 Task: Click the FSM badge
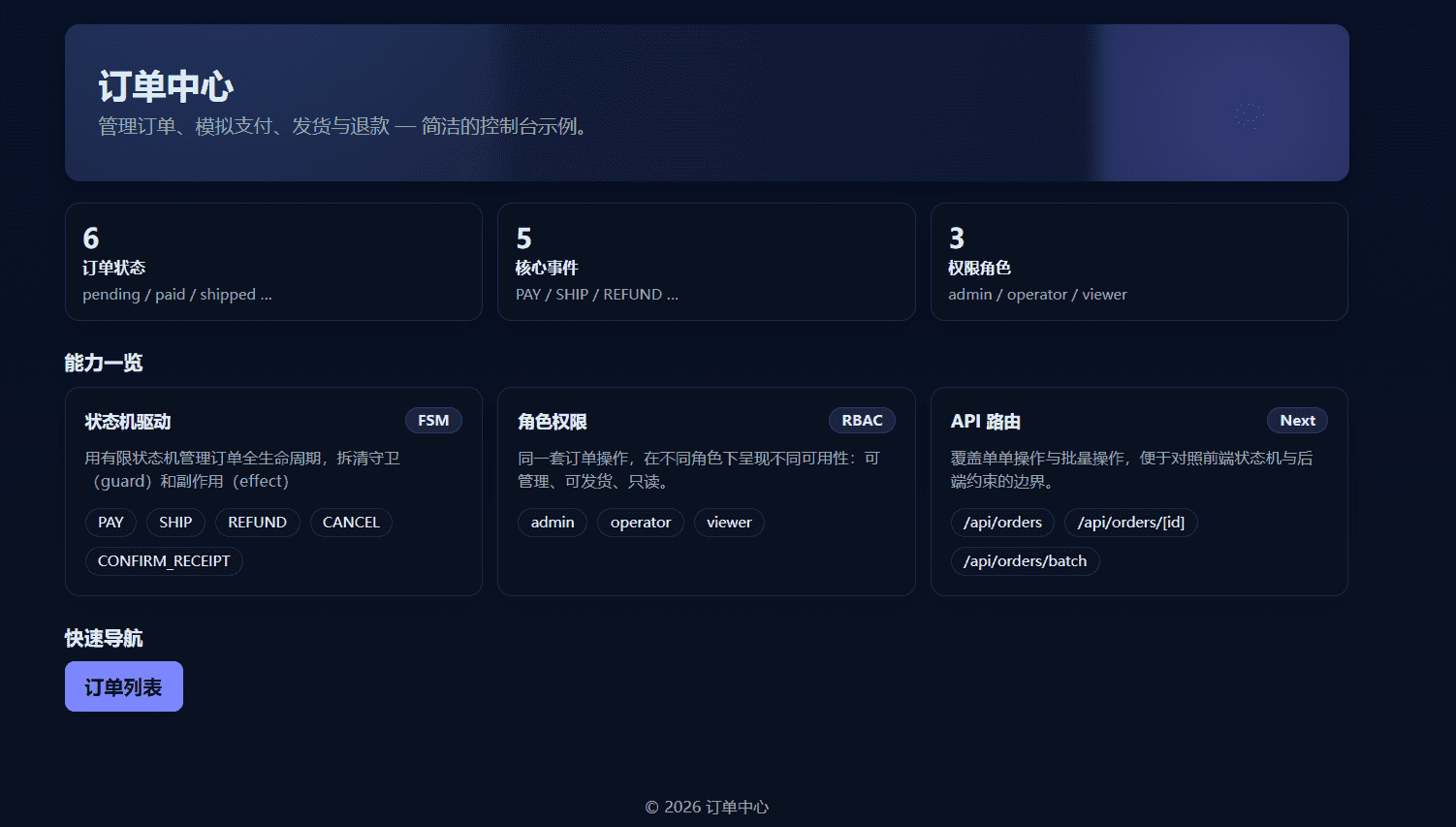(x=433, y=421)
